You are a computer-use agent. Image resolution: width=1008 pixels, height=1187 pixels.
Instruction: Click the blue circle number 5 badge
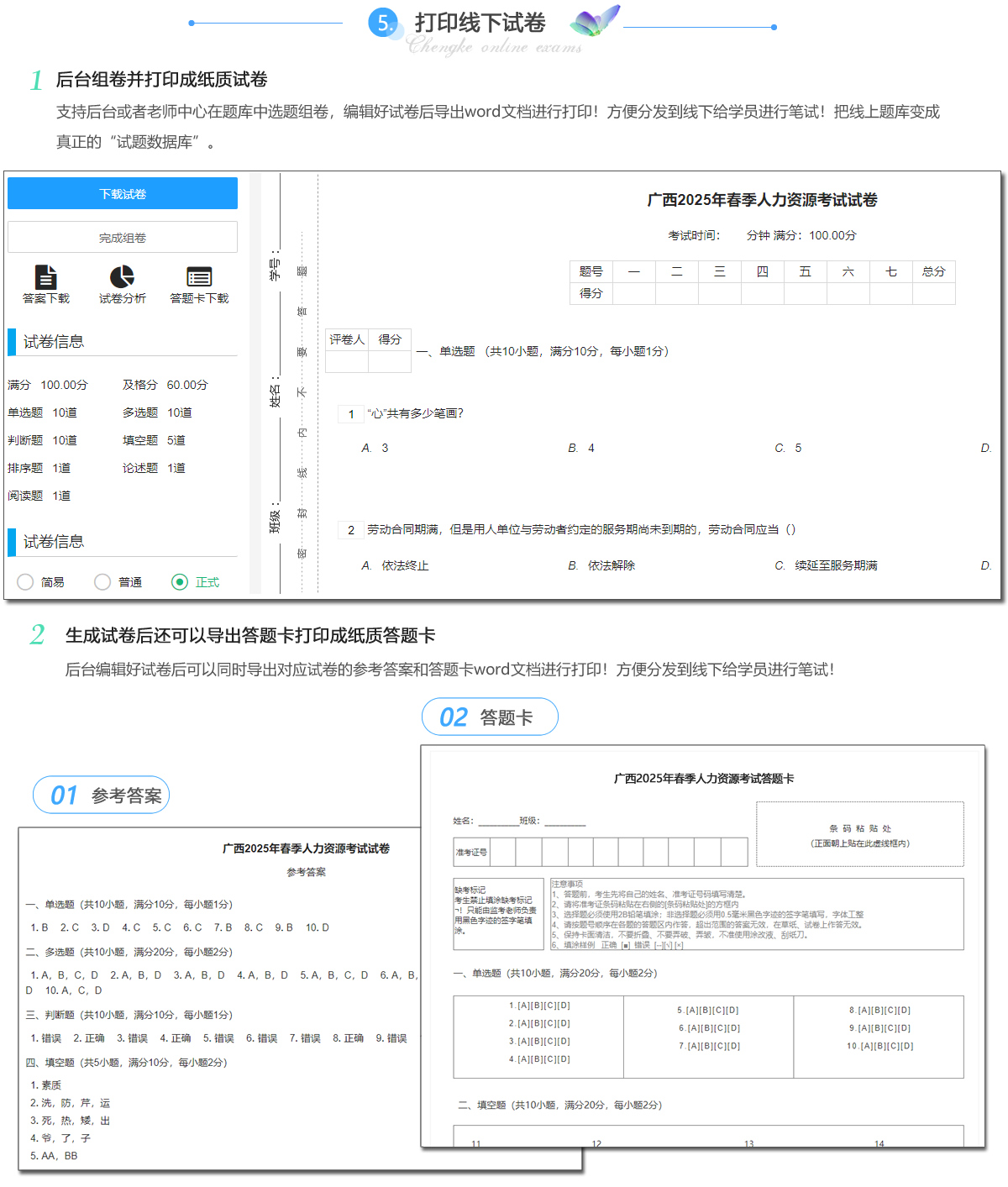pyautogui.click(x=383, y=23)
